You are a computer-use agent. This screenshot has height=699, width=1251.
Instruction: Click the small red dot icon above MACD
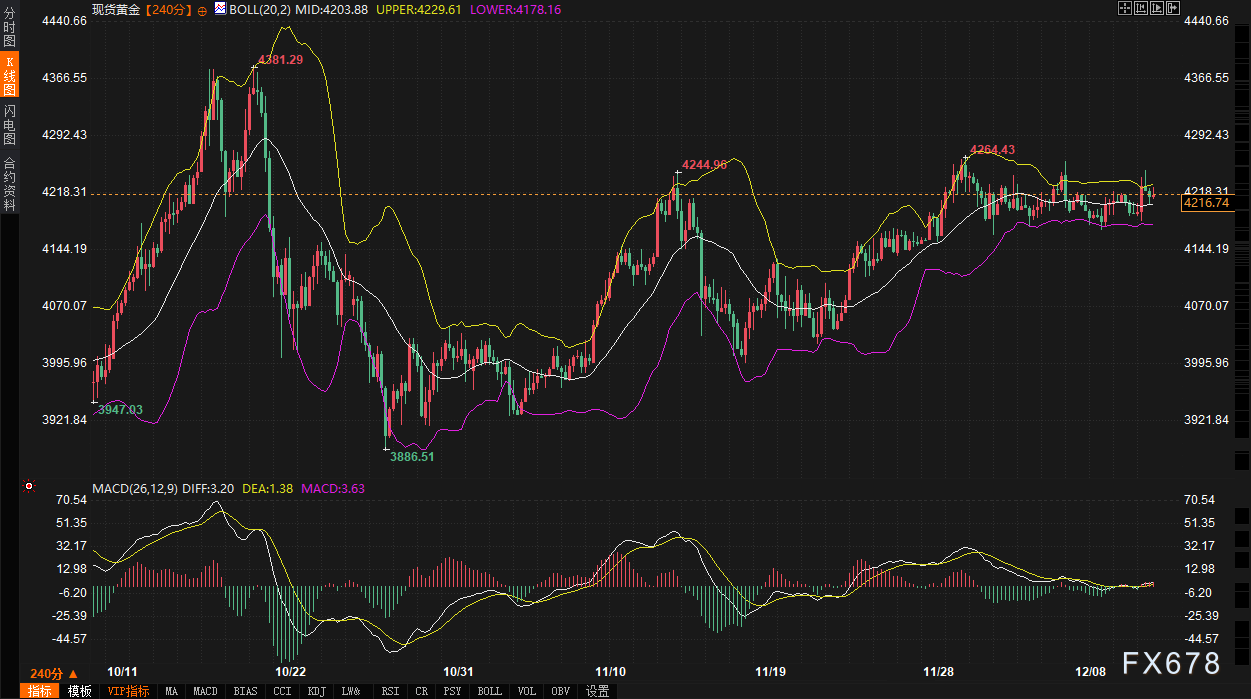click(x=29, y=487)
